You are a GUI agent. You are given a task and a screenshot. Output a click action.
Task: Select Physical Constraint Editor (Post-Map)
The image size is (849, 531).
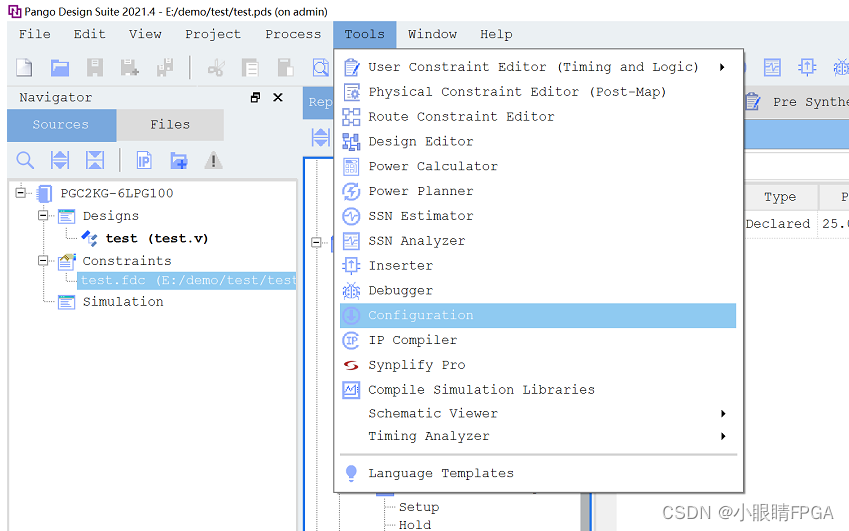(538, 92)
